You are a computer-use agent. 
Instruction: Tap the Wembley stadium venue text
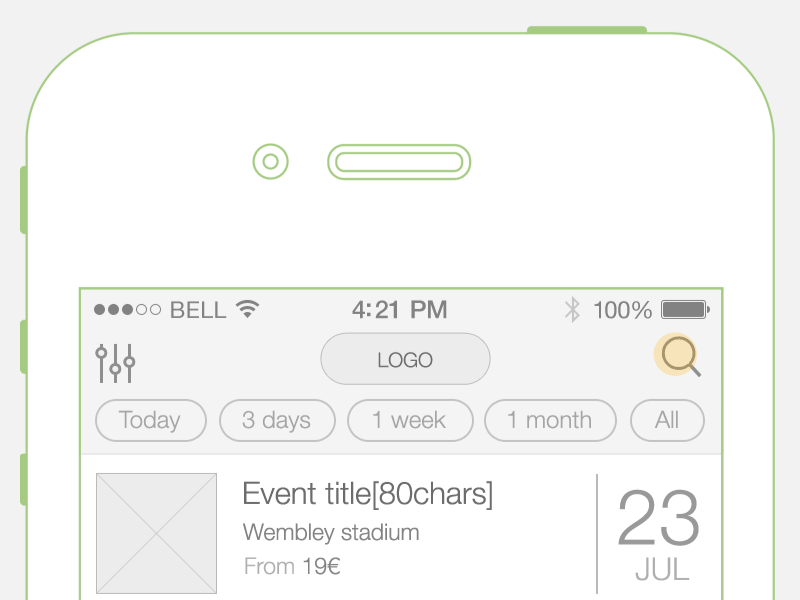coord(331,532)
